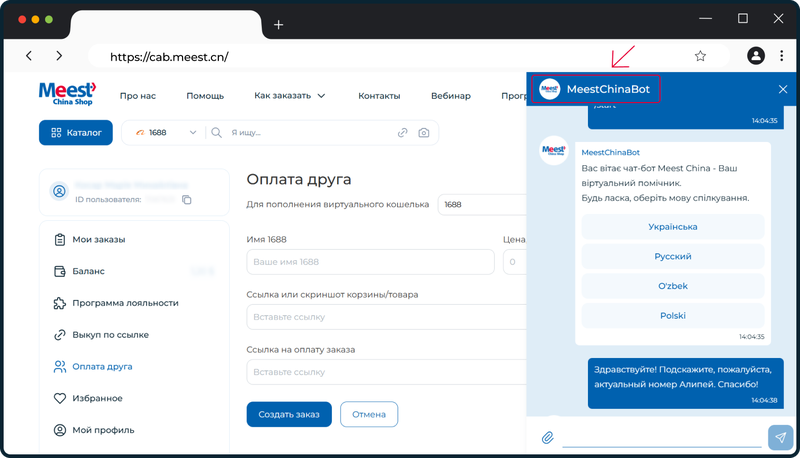Focus the chat message input line
The width and height of the screenshot is (800, 458).
[x=662, y=438]
